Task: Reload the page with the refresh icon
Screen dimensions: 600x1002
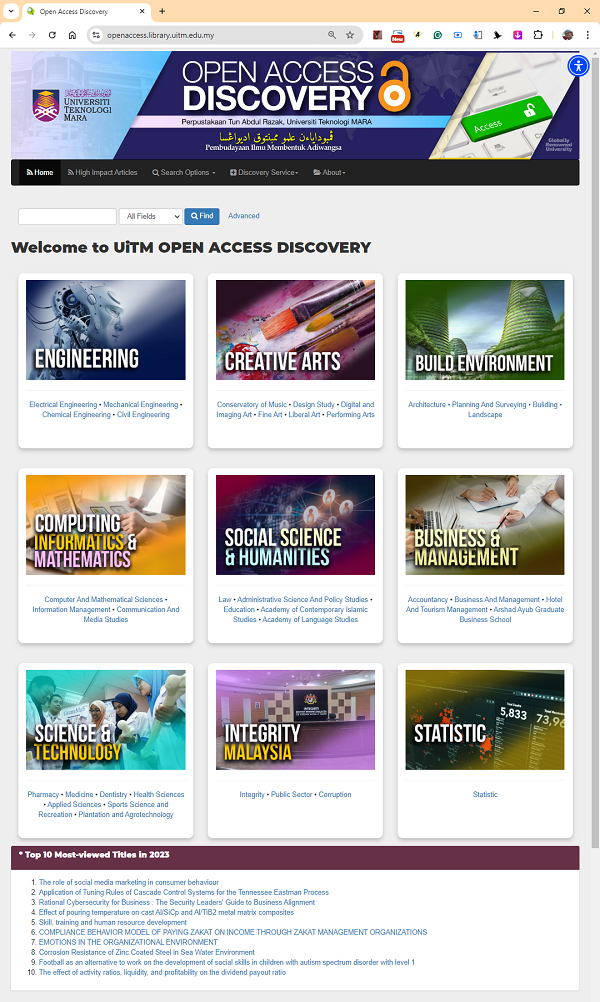Action: 52,35
